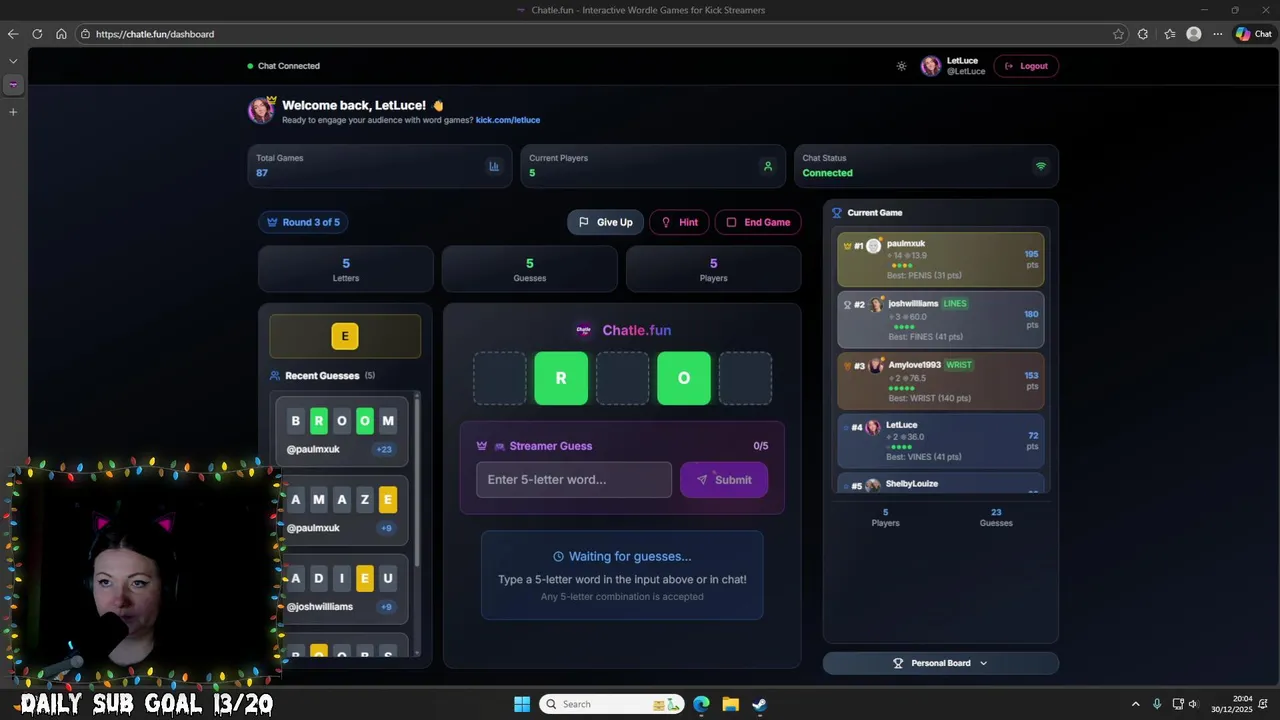Screen dimensions: 1280x720
Task: Open Microsoft Edge from the taskbar
Action: tap(702, 704)
